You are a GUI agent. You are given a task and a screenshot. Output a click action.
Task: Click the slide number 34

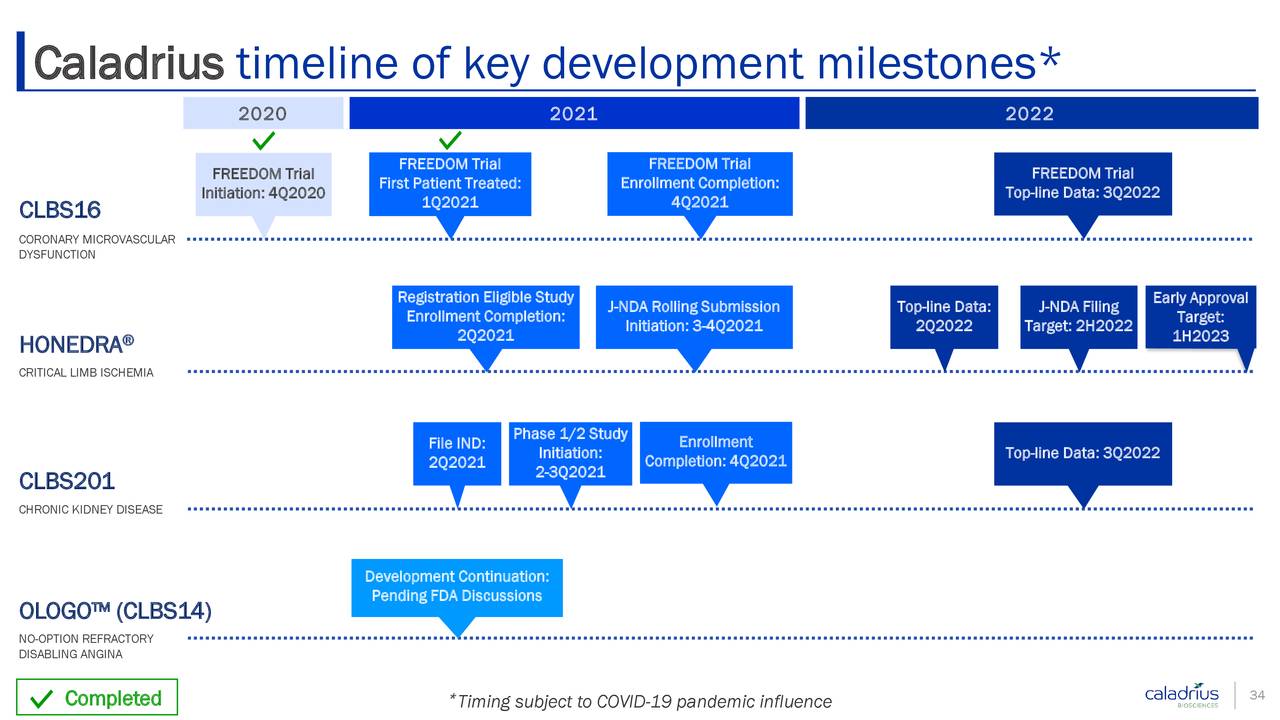pyautogui.click(x=1259, y=695)
